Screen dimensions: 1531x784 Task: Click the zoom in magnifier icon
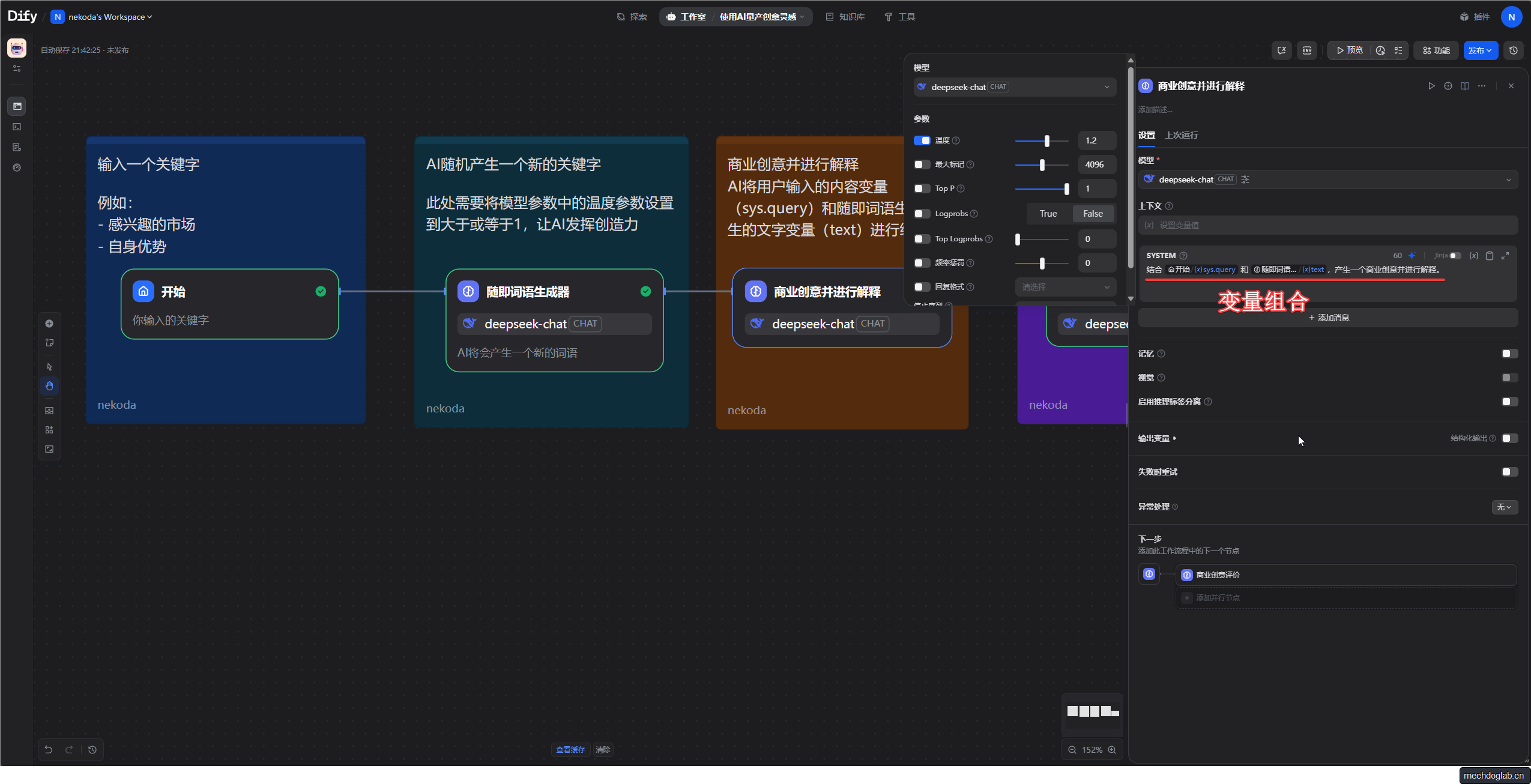point(1112,749)
